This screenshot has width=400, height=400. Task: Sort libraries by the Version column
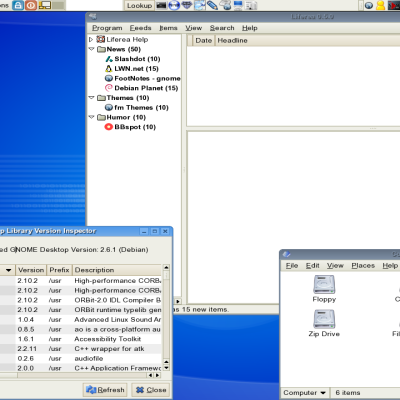pyautogui.click(x=31, y=270)
